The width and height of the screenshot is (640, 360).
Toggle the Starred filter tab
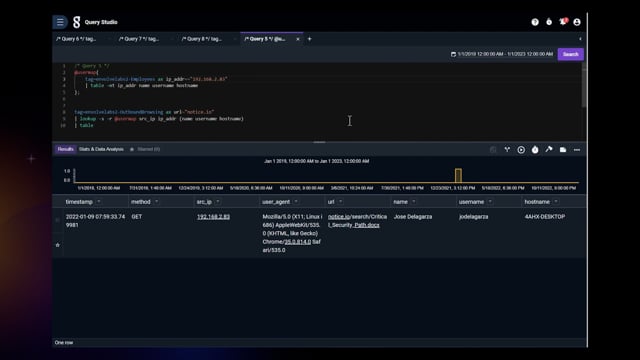[145, 149]
